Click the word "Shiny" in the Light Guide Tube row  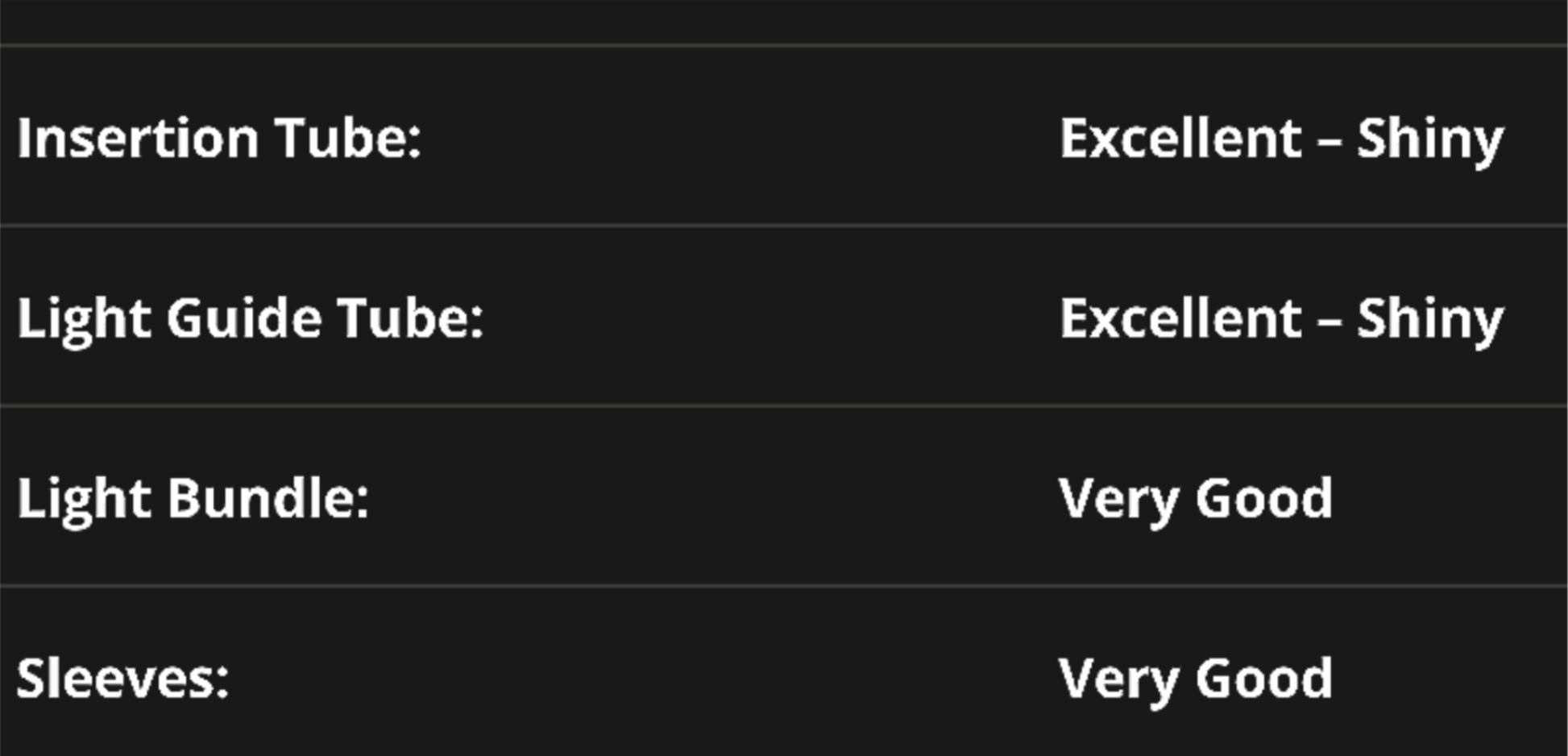pyautogui.click(x=1430, y=318)
